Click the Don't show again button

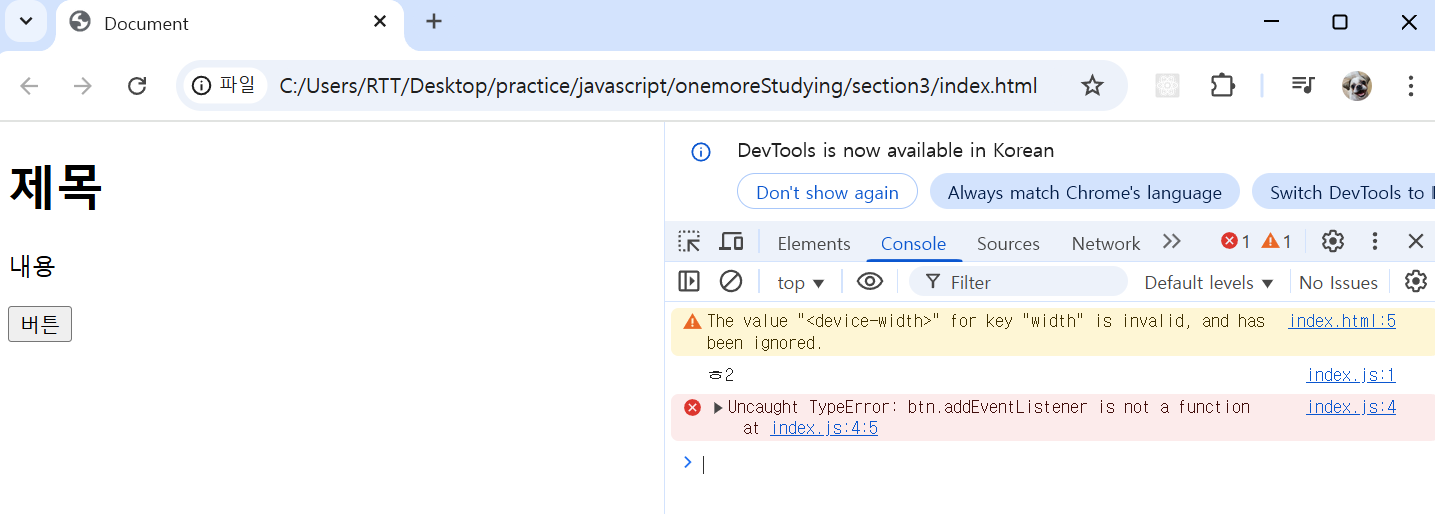[827, 192]
